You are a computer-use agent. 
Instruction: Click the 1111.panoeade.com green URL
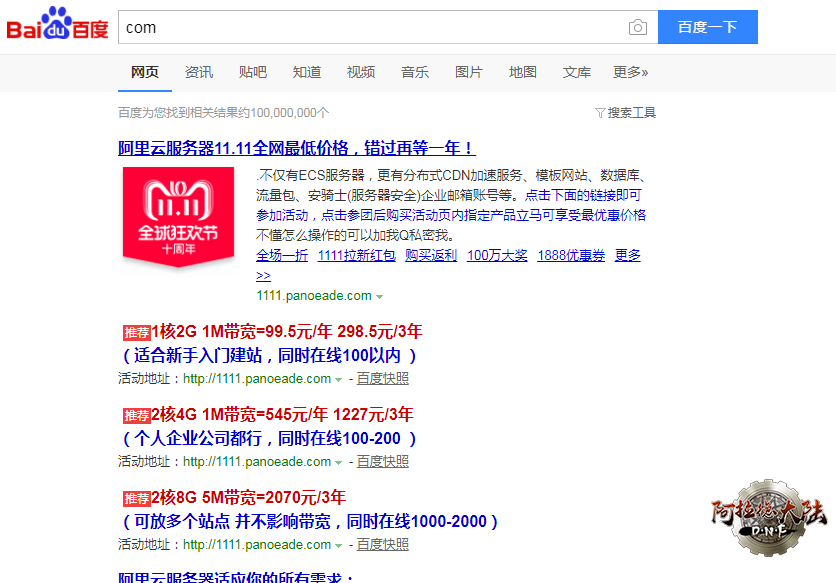click(x=314, y=296)
